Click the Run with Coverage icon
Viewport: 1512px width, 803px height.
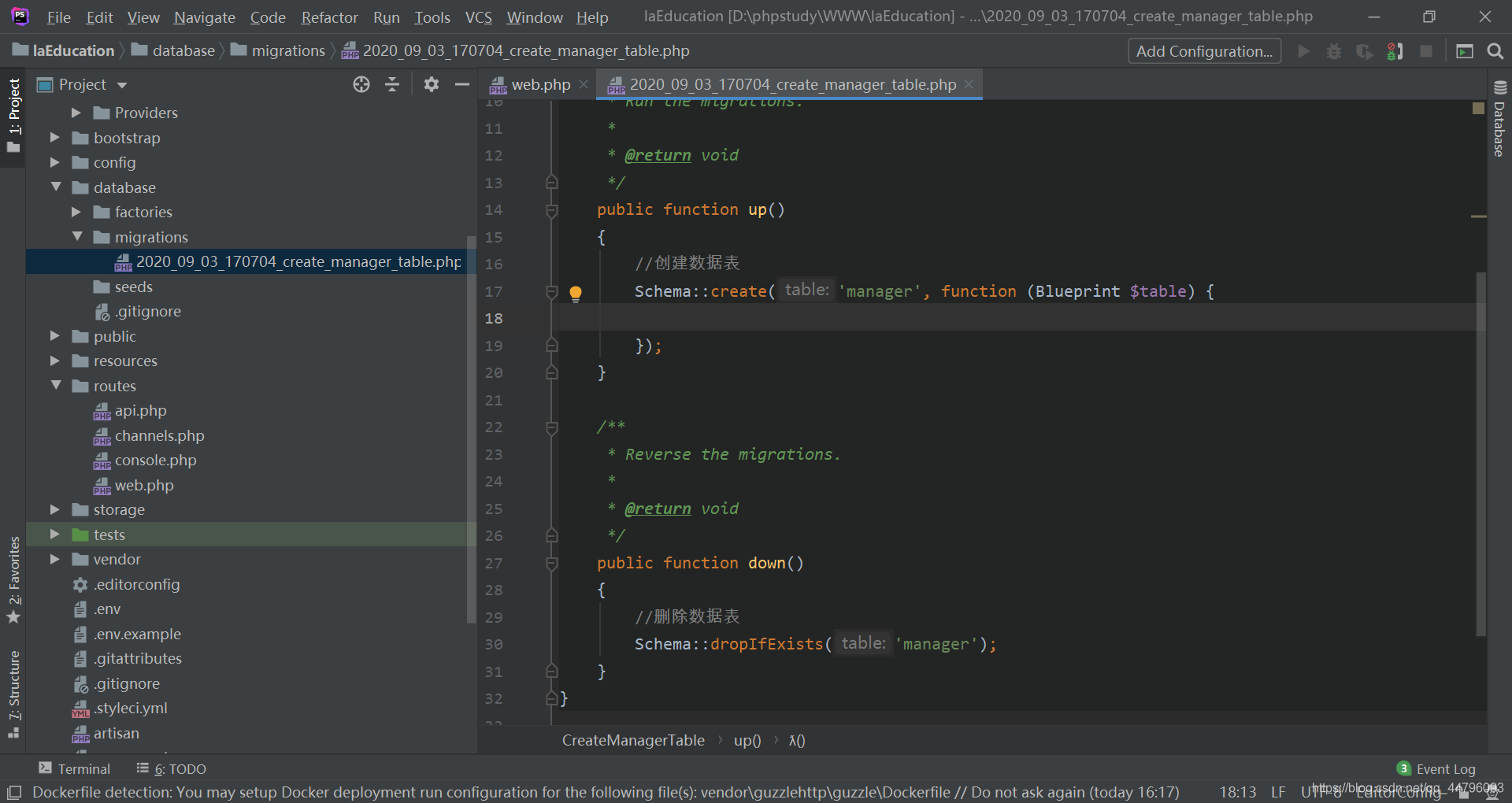(x=1365, y=51)
